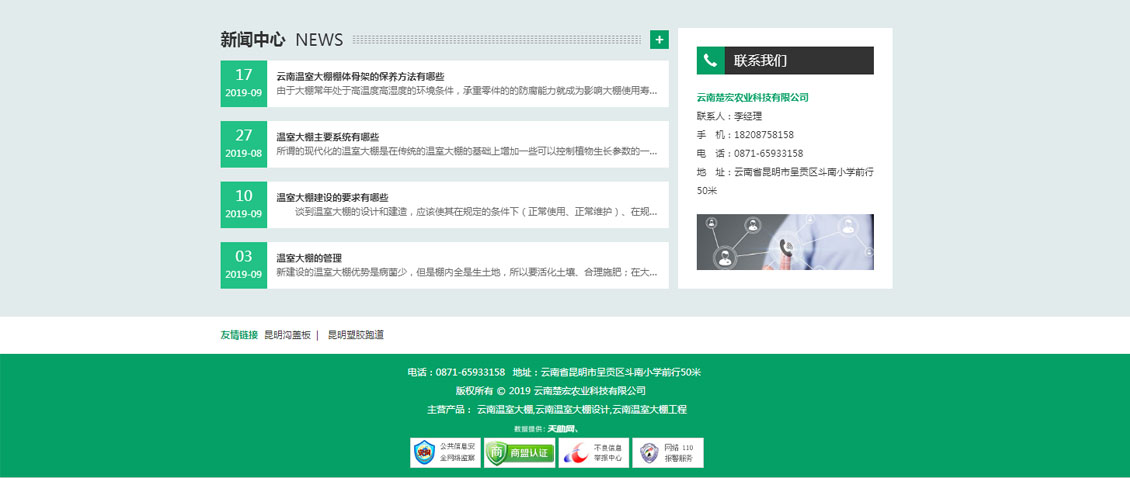This screenshot has width=1130, height=478.
Task: Click the phone icon in 联系我们 header
Action: [x=710, y=61]
